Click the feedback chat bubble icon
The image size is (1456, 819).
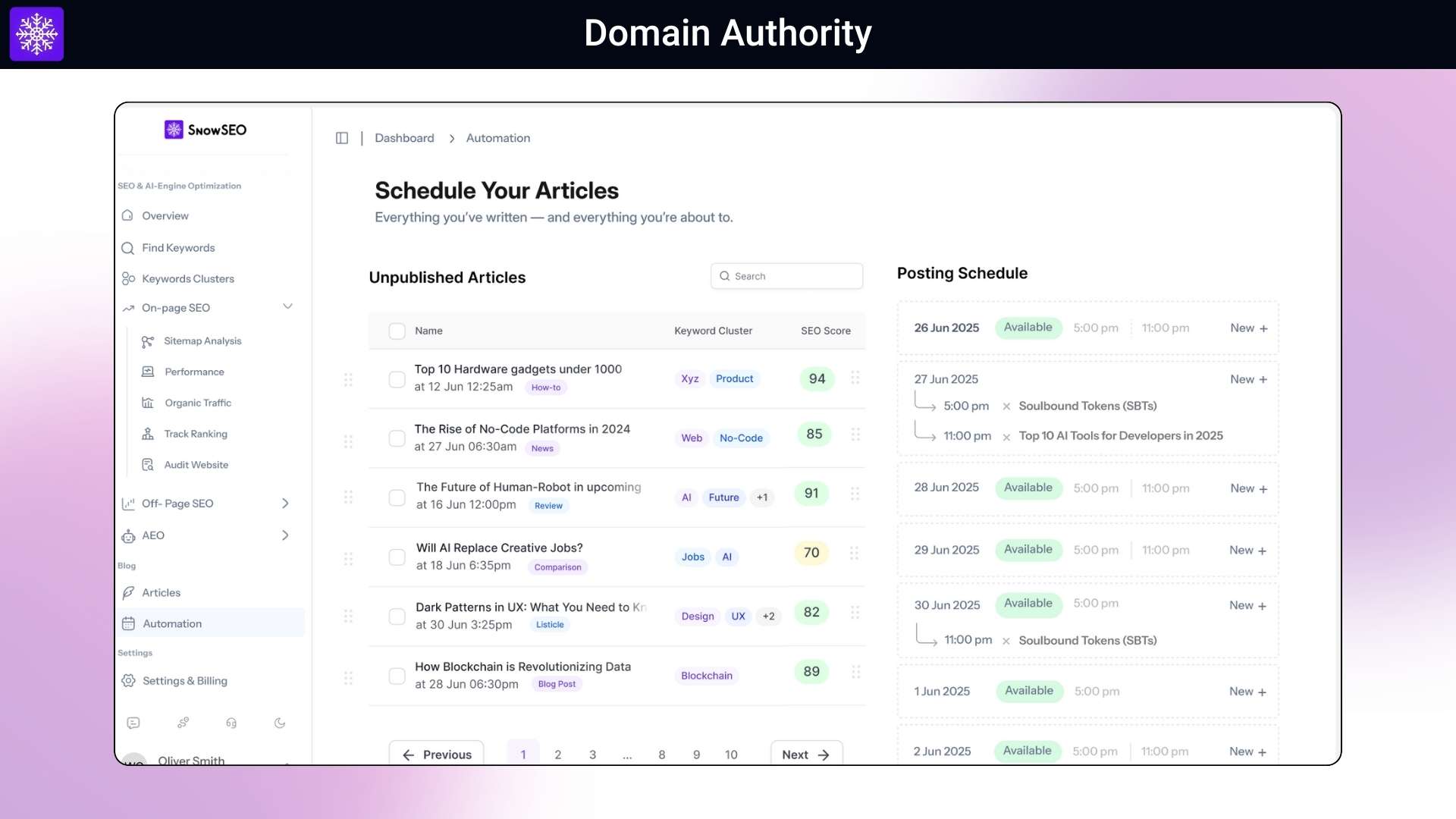pyautogui.click(x=133, y=723)
